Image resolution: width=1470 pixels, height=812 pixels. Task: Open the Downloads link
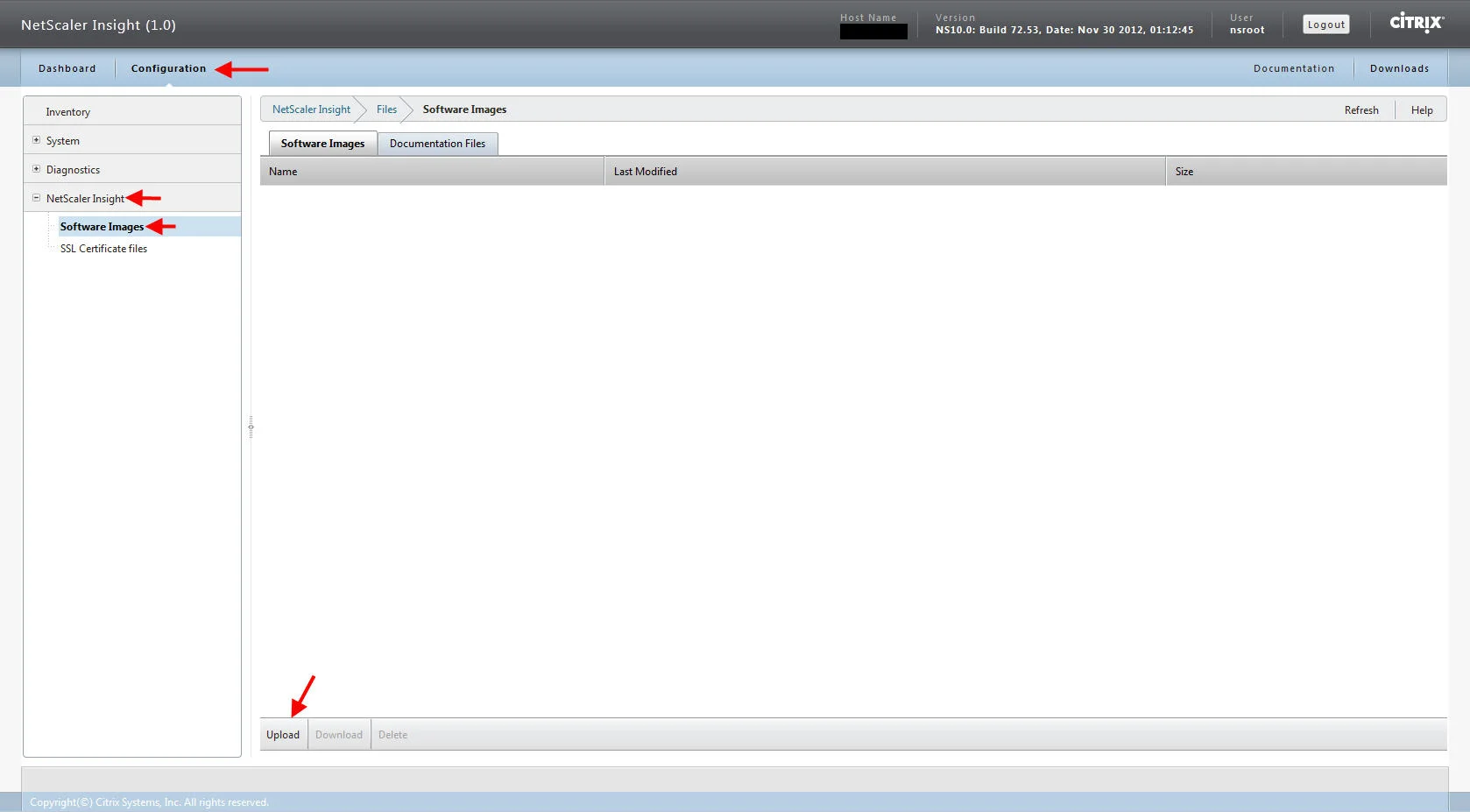click(x=1399, y=68)
